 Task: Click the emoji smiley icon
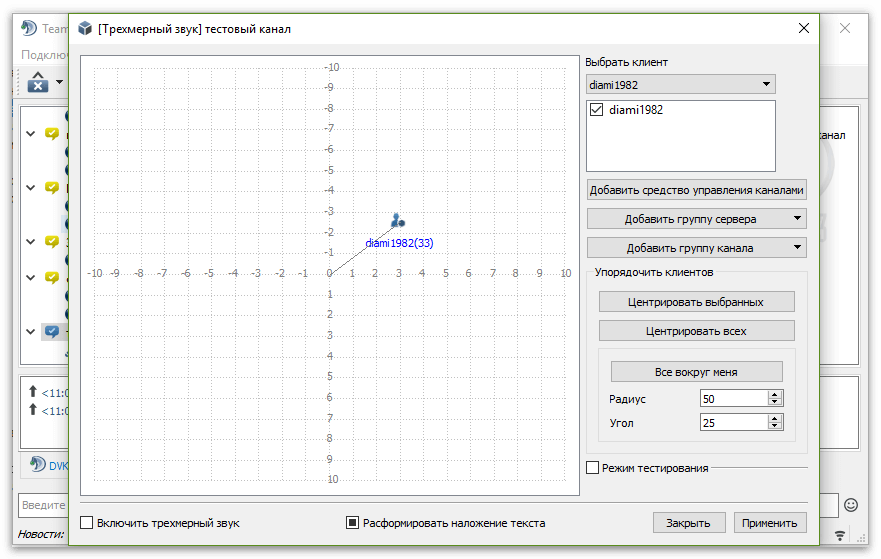[851, 505]
